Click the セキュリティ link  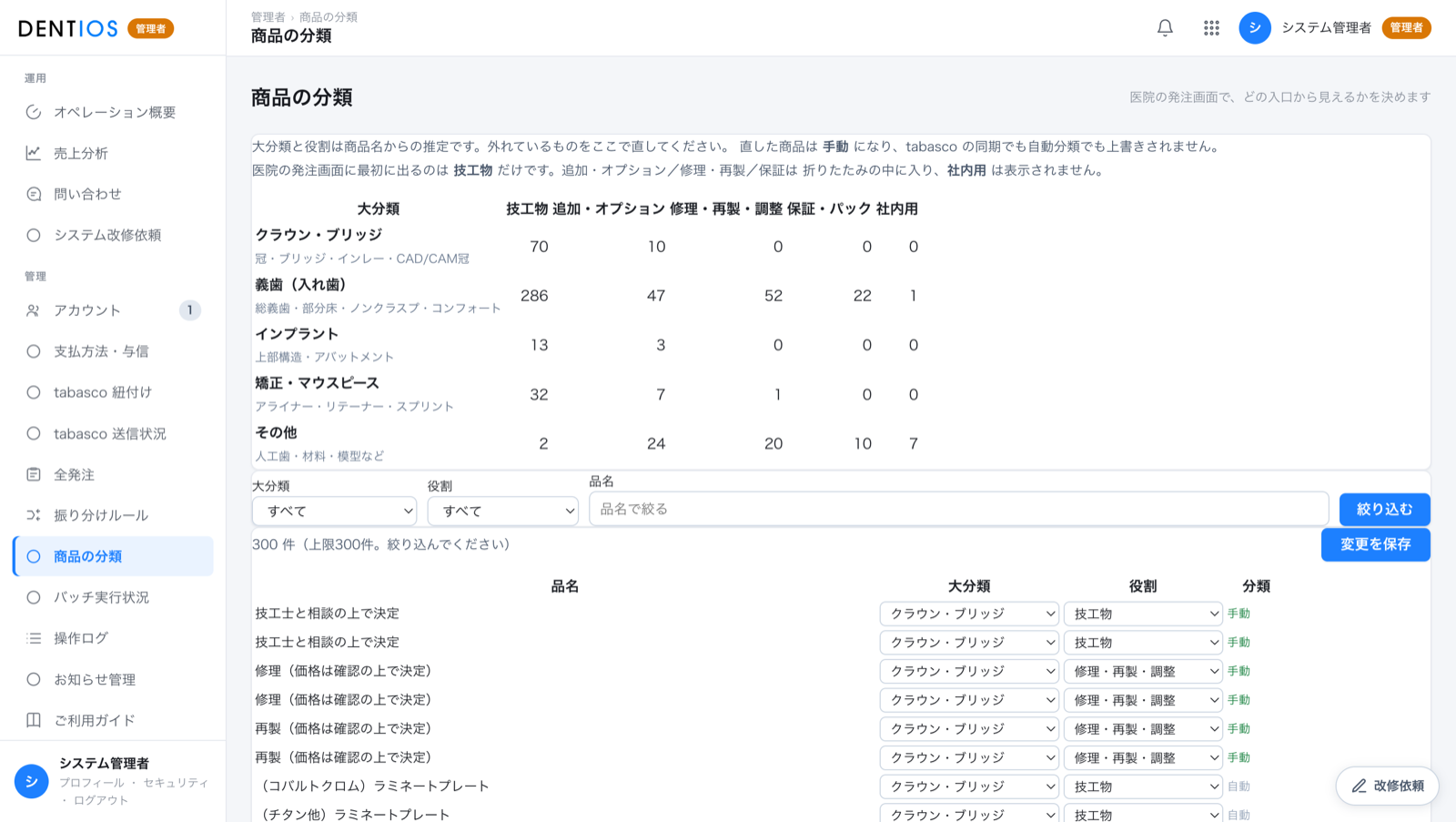(176, 783)
